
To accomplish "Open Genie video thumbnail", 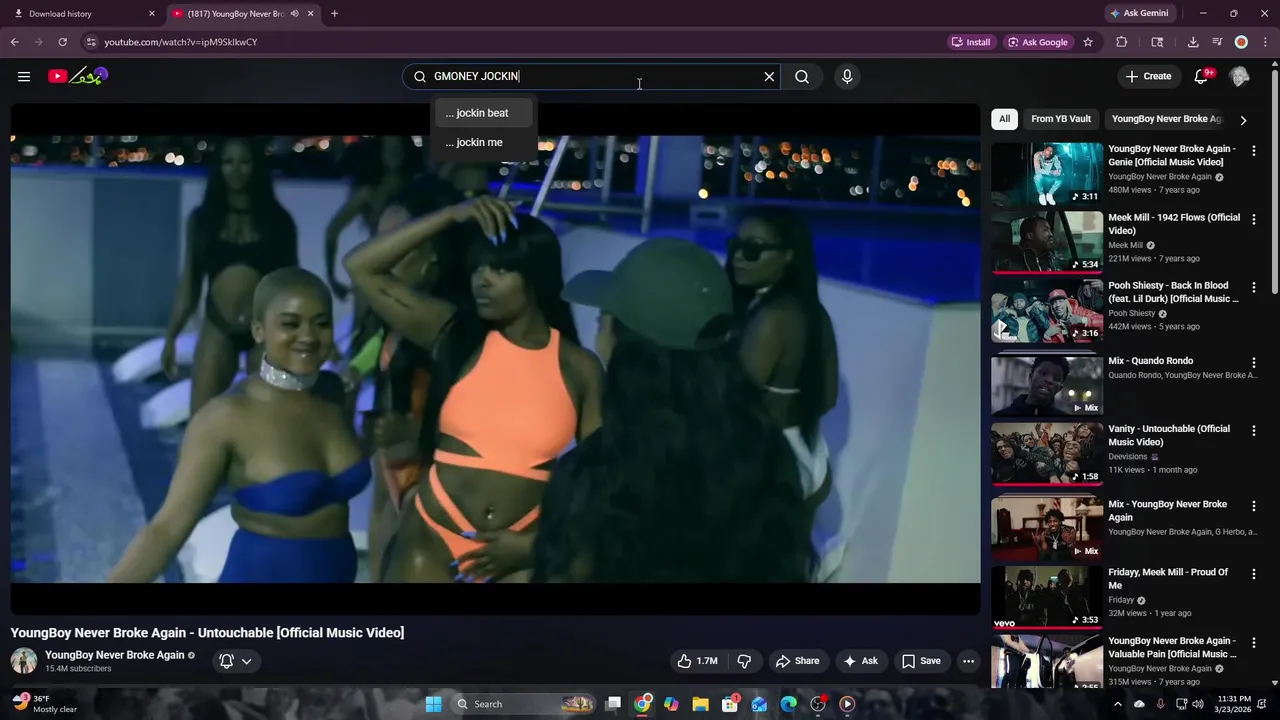I will [x=1047, y=173].
